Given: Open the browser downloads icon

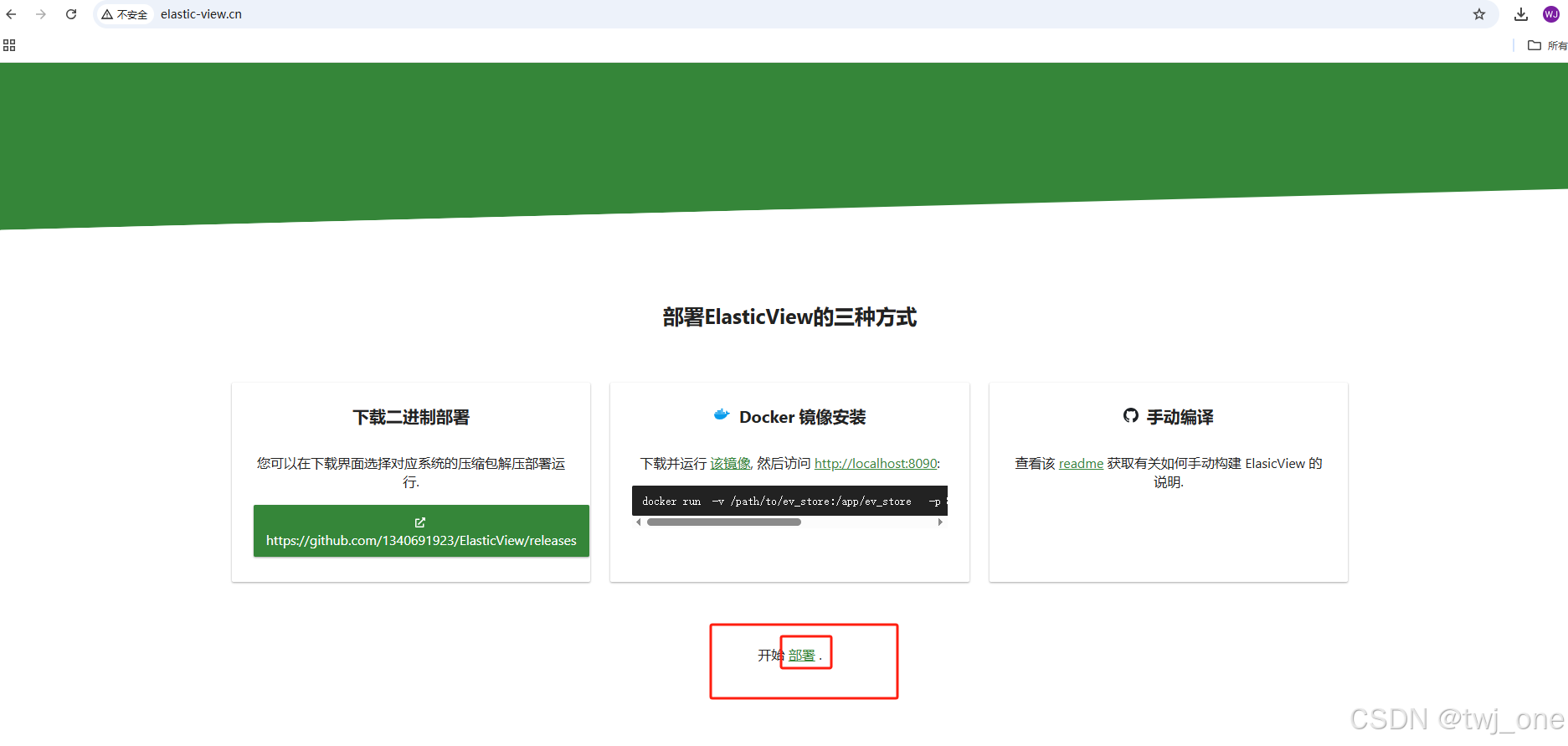Looking at the screenshot, I should pos(1521,14).
